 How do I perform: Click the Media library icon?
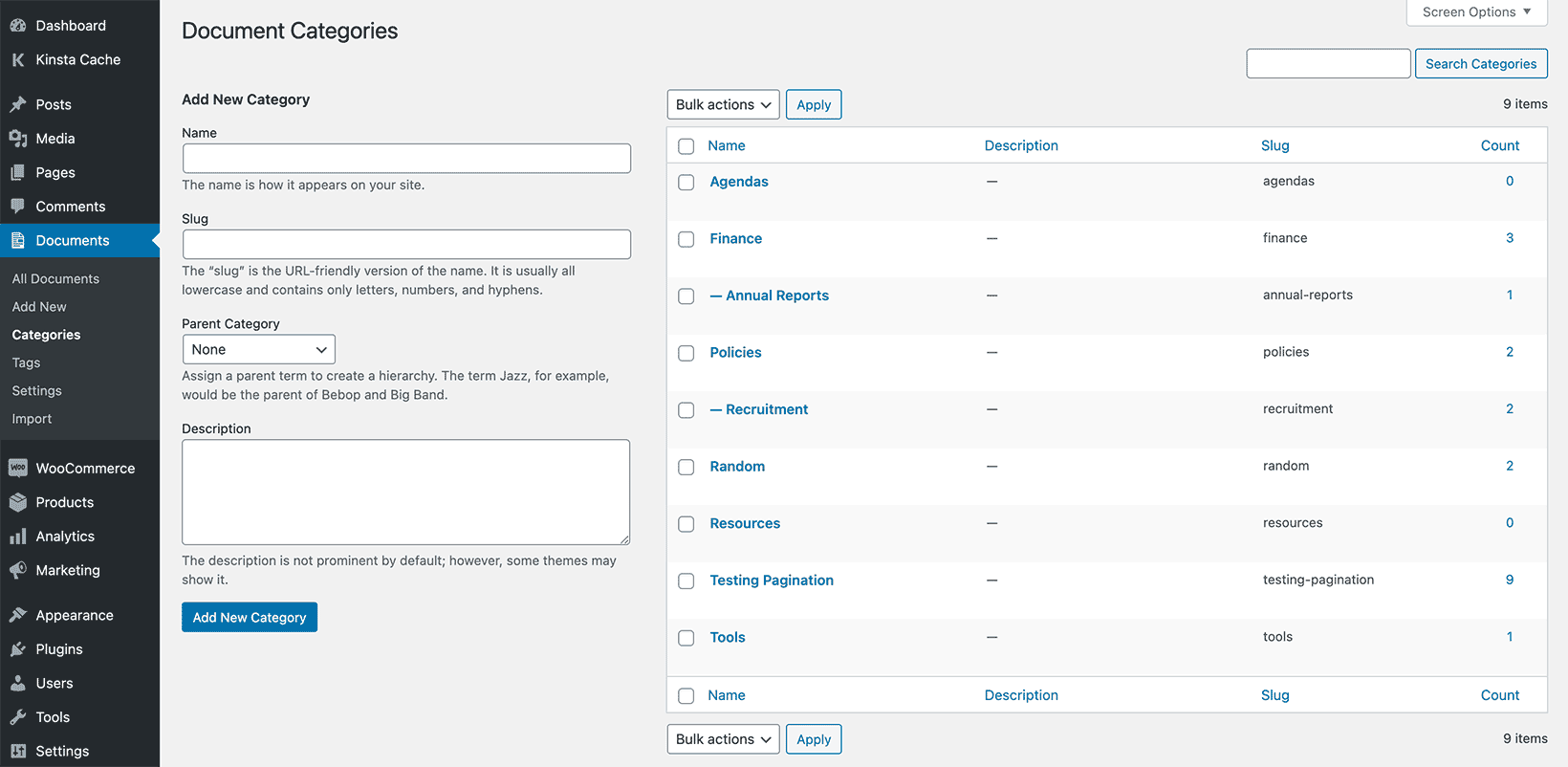click(x=18, y=139)
